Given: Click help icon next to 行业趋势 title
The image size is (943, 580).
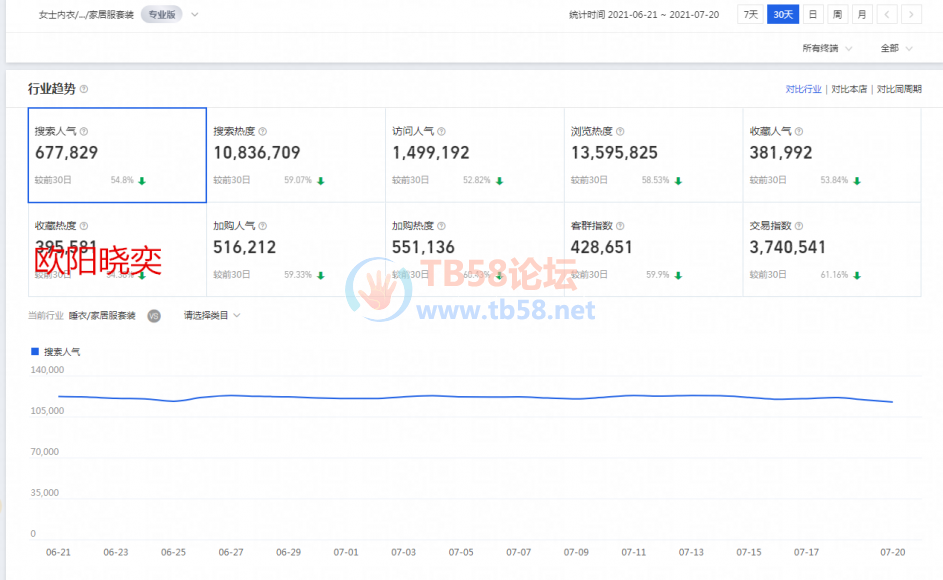Looking at the screenshot, I should [84, 89].
